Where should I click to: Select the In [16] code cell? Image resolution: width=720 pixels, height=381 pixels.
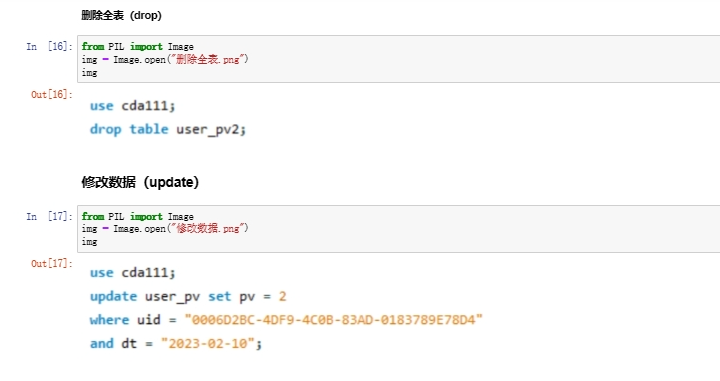tap(399, 59)
